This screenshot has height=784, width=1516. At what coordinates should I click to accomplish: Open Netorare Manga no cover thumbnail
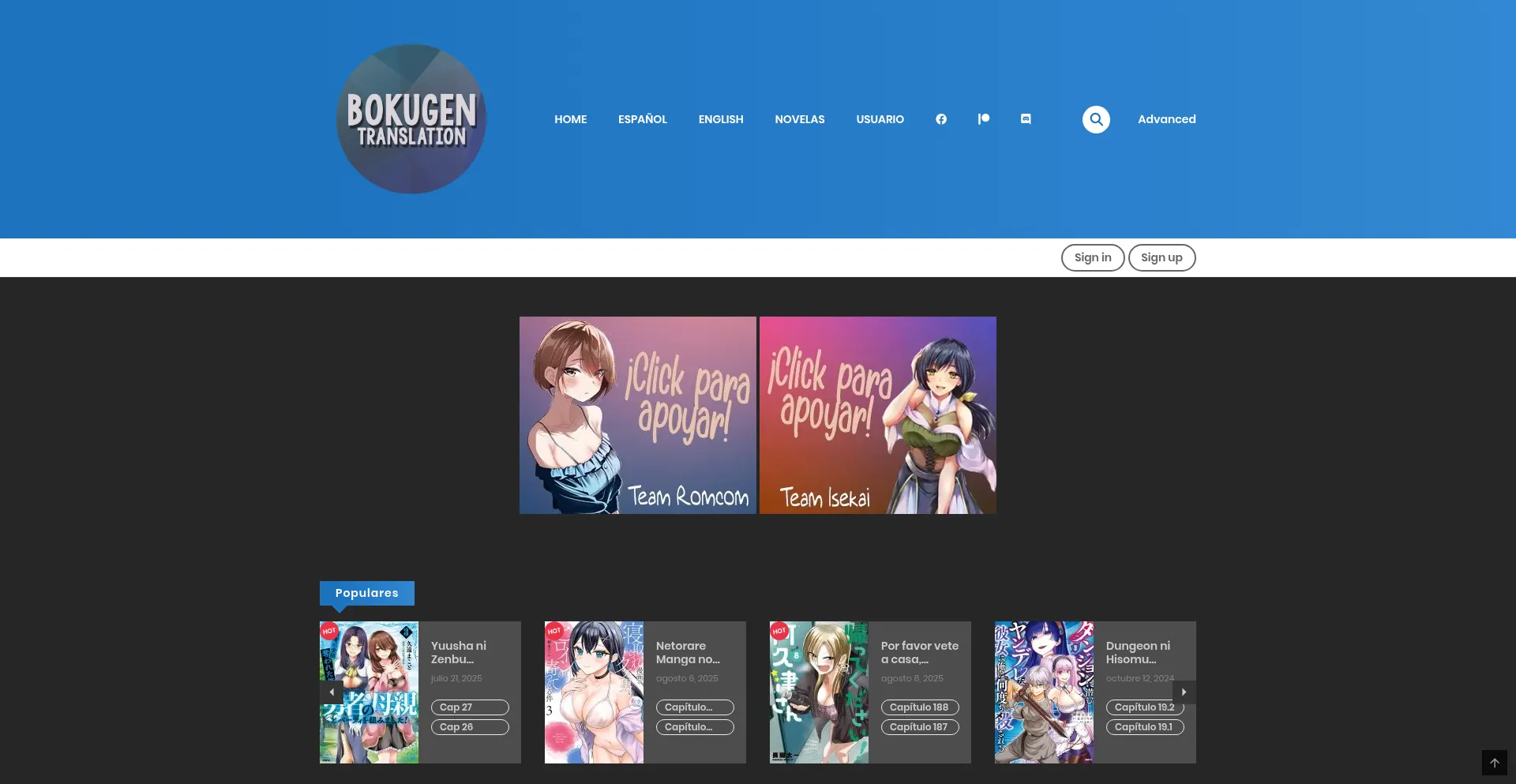(594, 692)
